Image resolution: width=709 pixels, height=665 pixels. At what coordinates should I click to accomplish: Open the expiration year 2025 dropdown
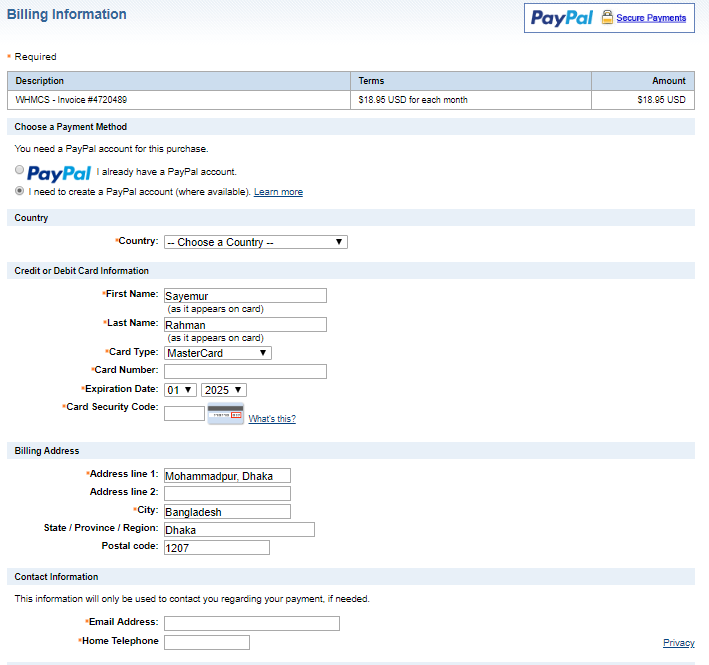(224, 390)
